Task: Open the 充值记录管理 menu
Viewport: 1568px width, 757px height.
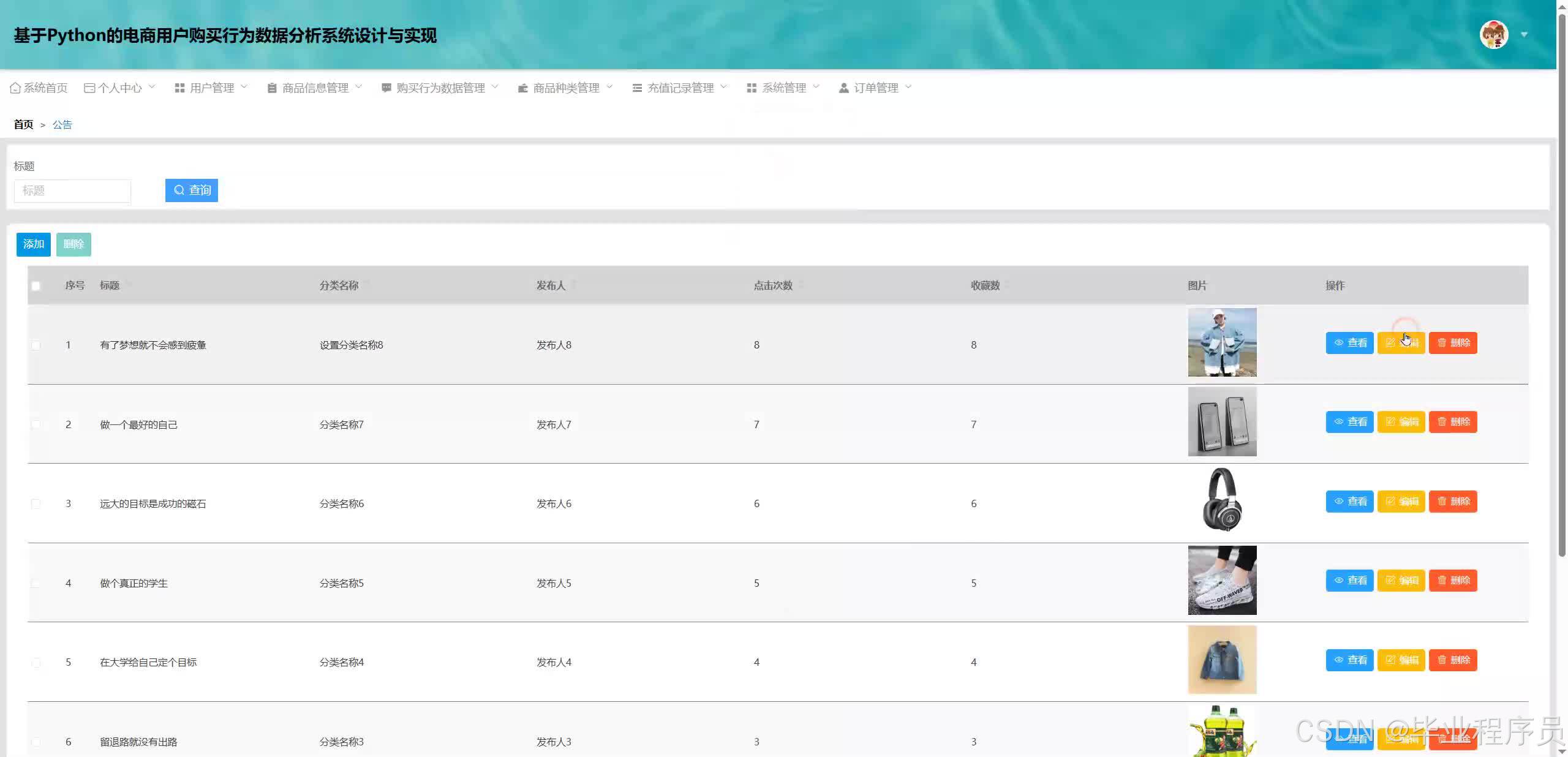Action: (680, 88)
